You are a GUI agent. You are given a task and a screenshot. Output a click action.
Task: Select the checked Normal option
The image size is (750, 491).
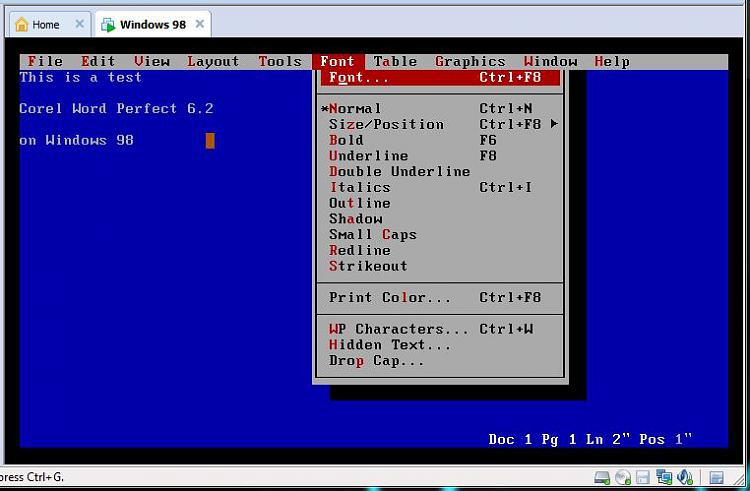tap(440, 109)
